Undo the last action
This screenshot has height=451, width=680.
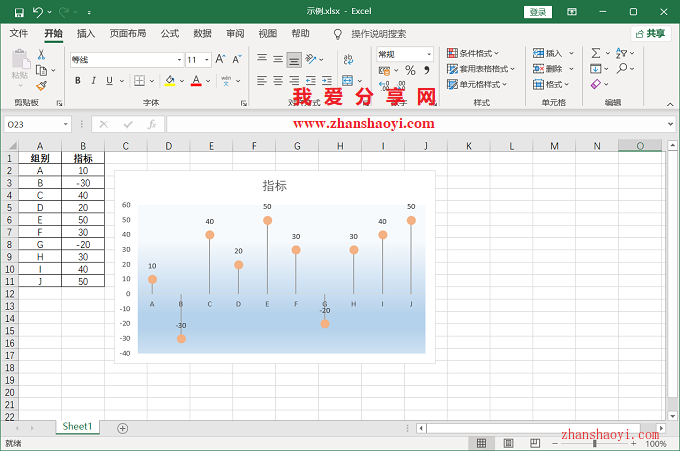(x=38, y=12)
